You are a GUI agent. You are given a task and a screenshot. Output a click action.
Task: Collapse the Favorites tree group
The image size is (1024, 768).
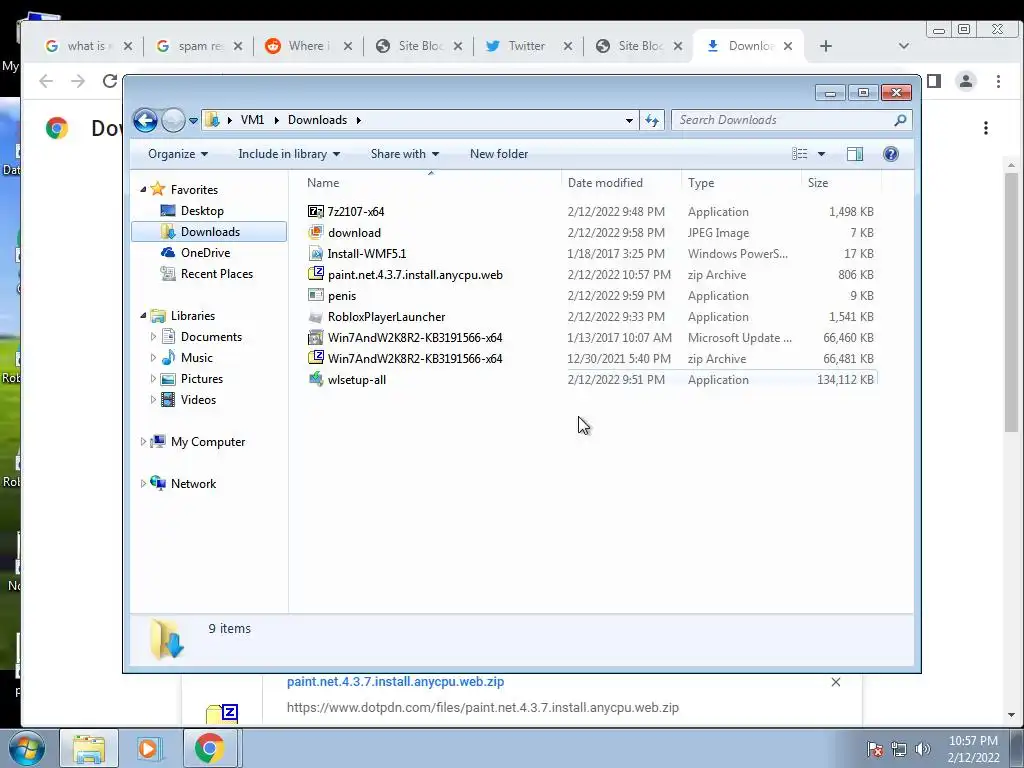(143, 189)
